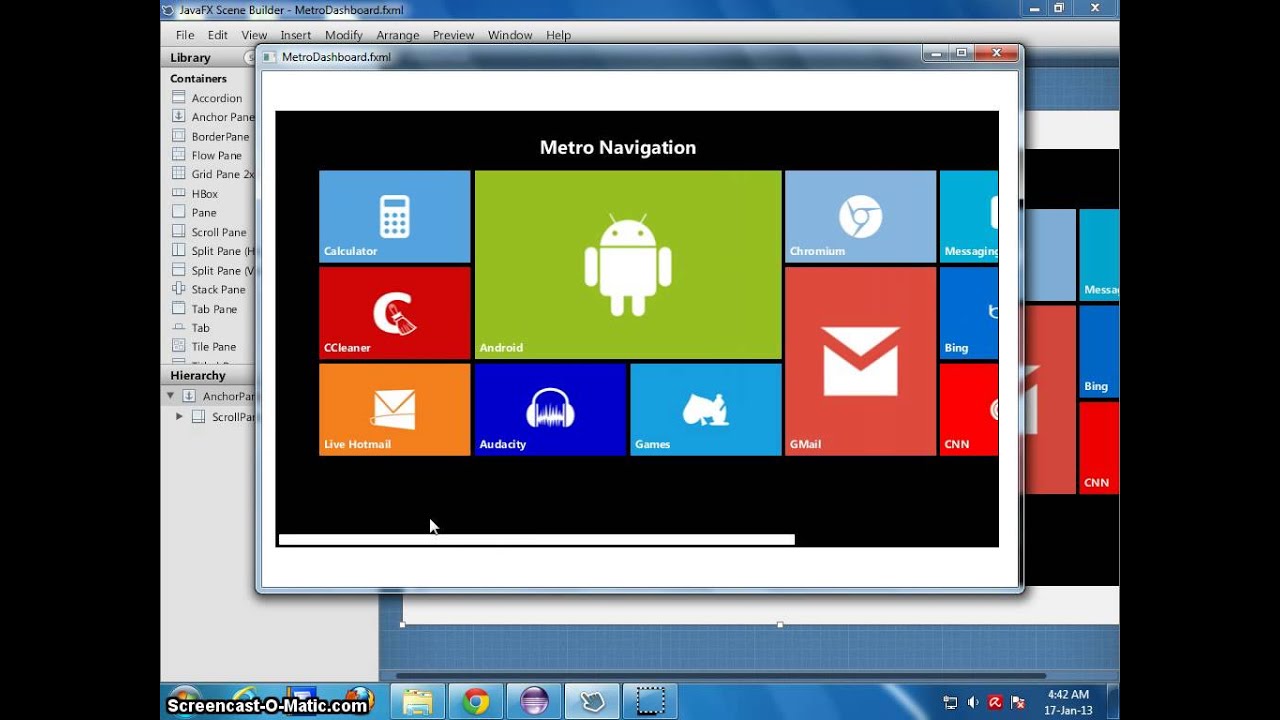The width and height of the screenshot is (1280, 720).
Task: Open the blue Audacity tile
Action: point(550,409)
